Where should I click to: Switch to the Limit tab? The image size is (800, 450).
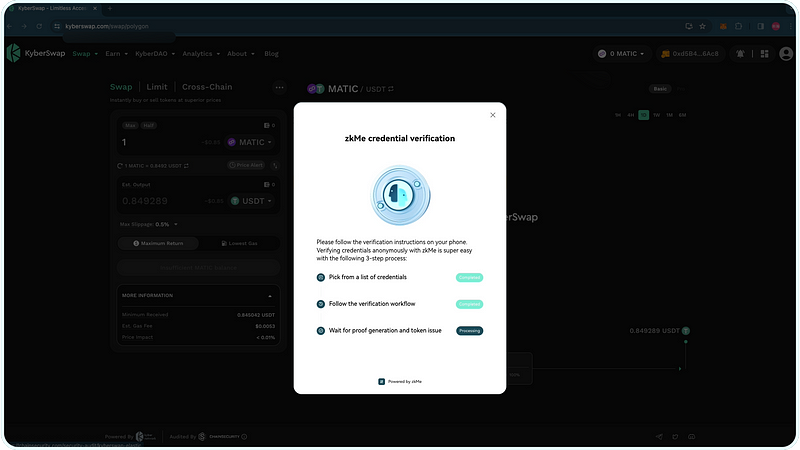click(x=157, y=87)
